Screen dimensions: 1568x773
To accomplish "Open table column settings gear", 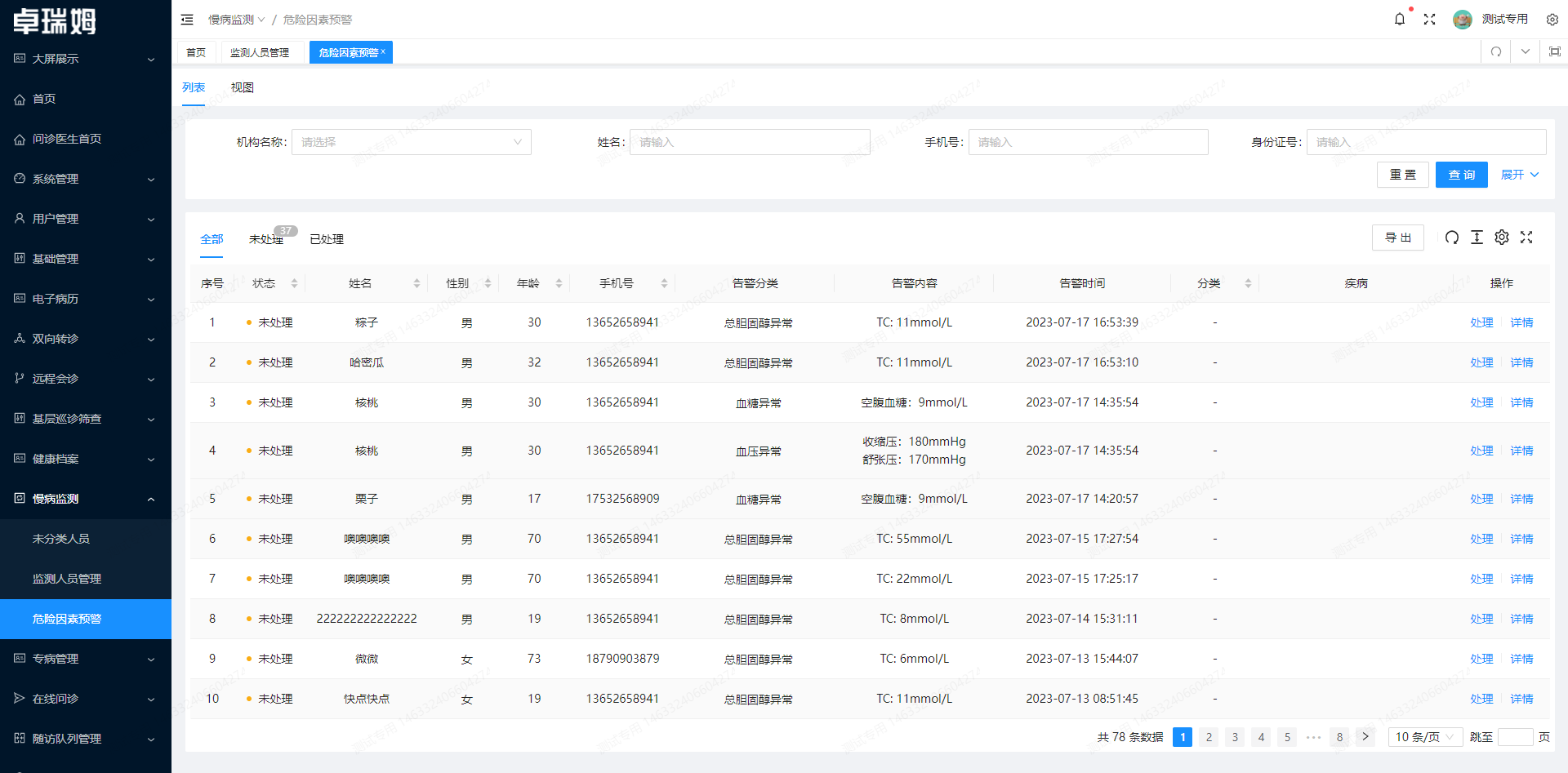I will [x=1502, y=238].
